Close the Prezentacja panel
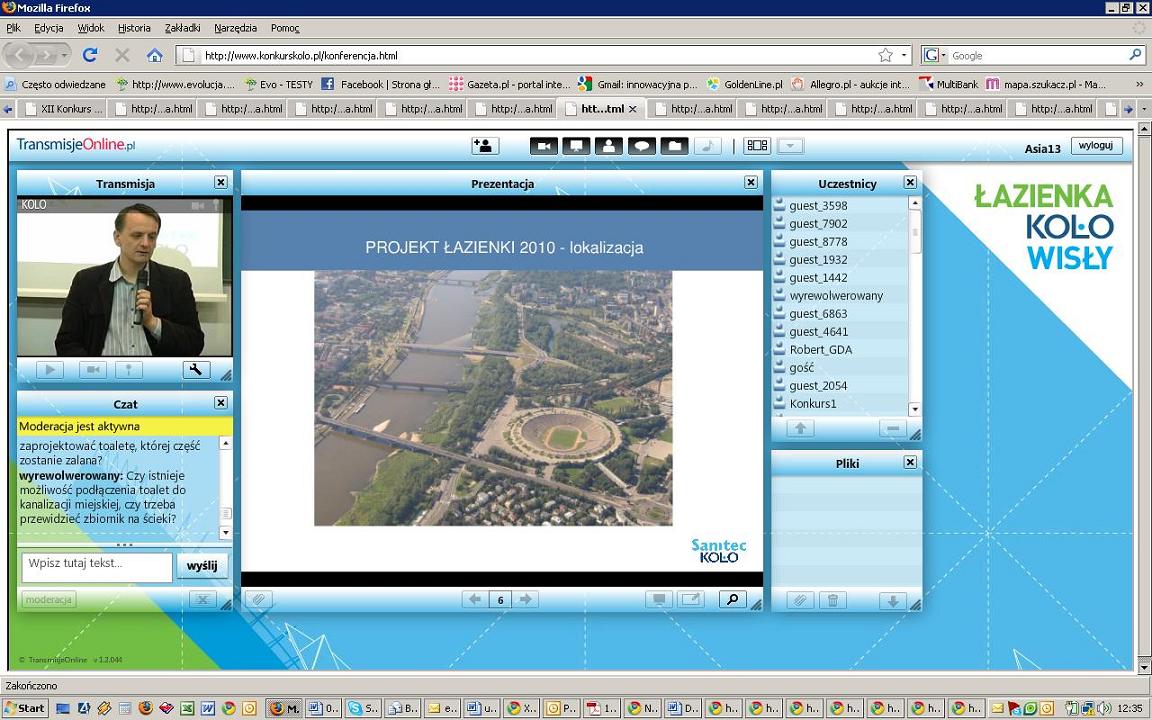Viewport: 1152px width, 720px height. click(750, 182)
